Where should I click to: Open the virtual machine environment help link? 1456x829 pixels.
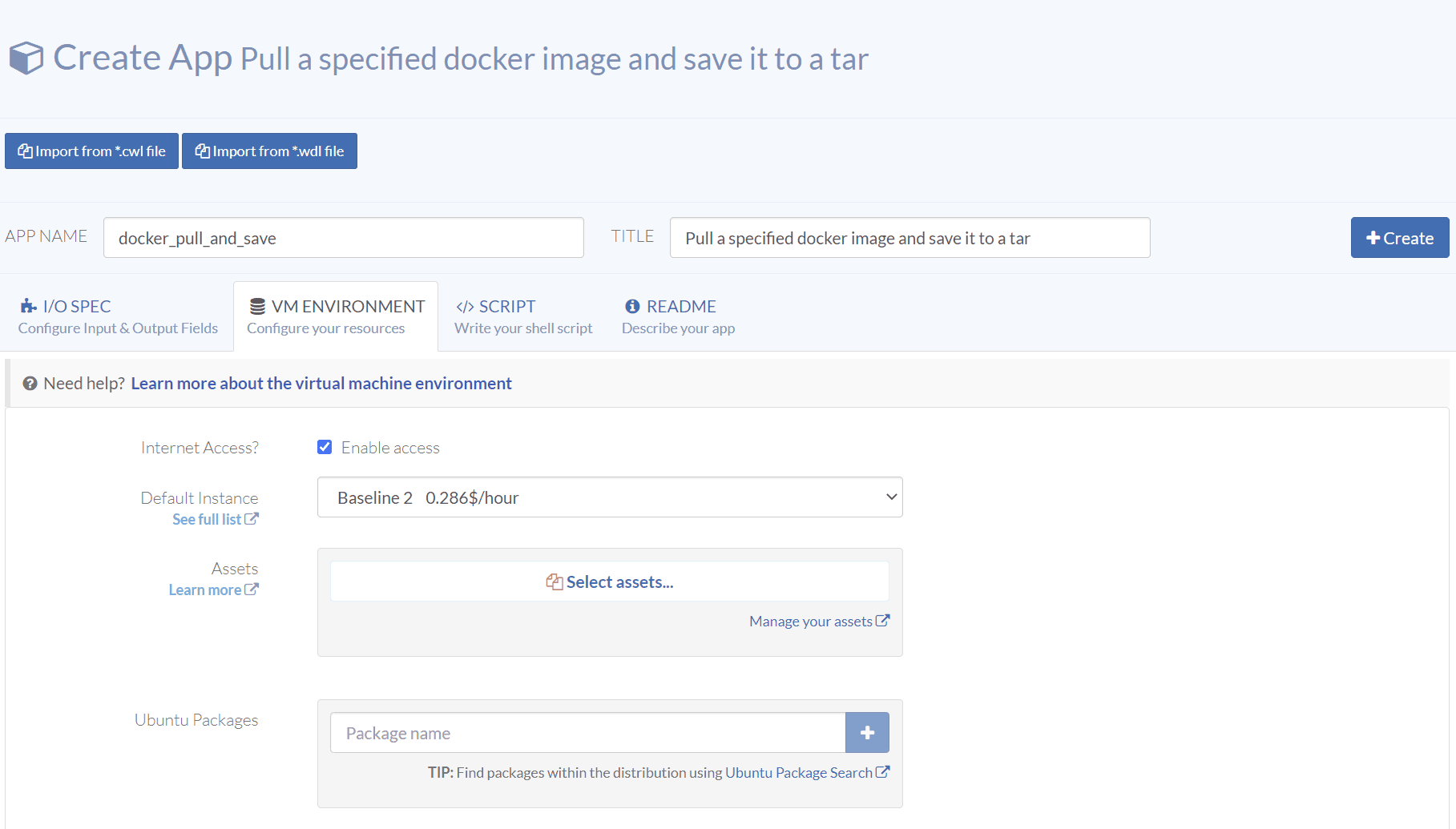tap(321, 384)
